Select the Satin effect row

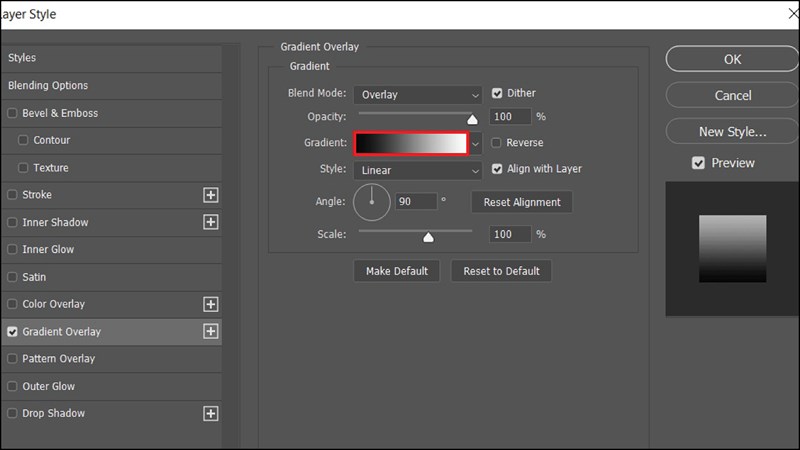click(x=111, y=277)
